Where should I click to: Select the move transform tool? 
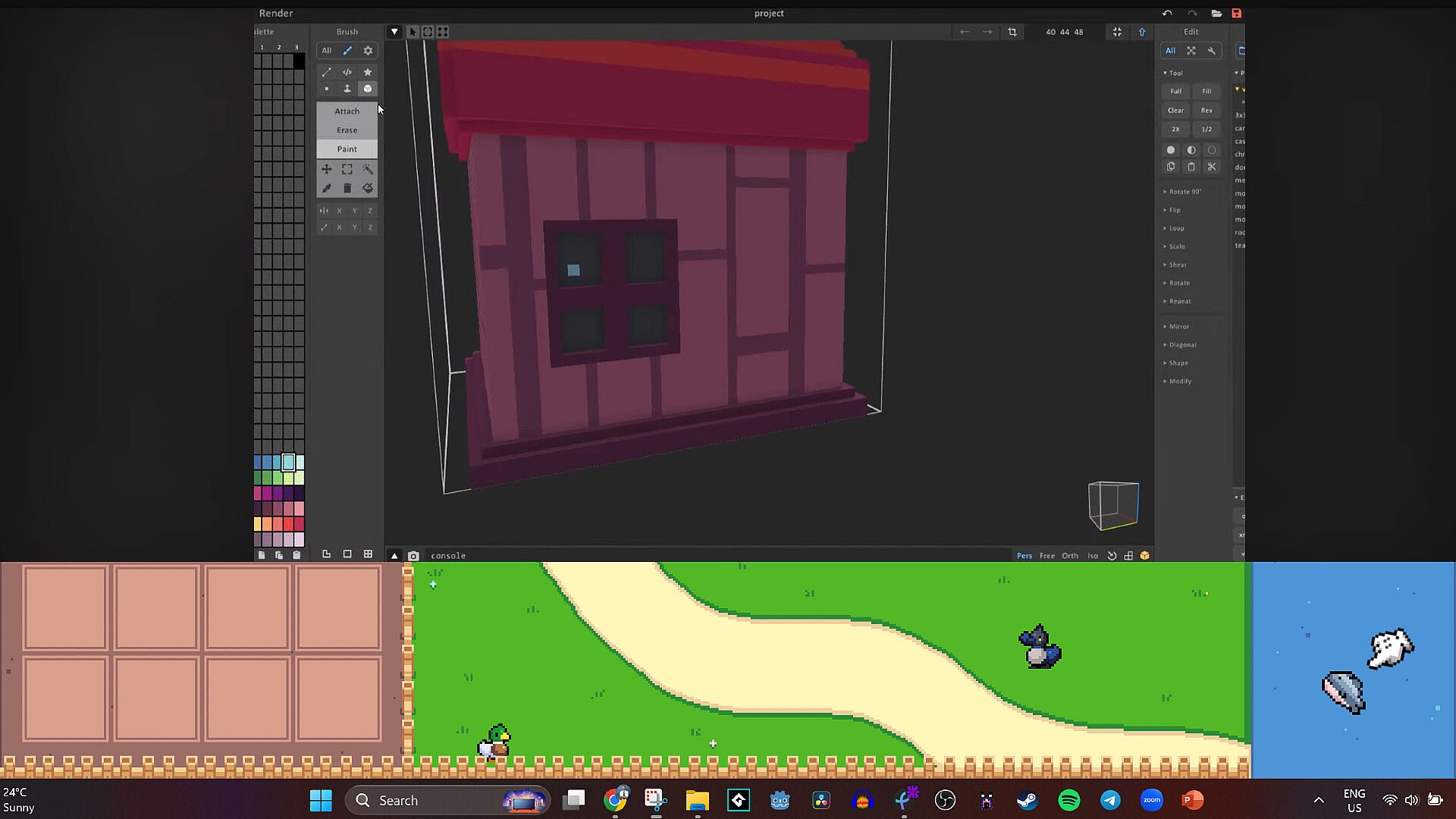[327, 169]
